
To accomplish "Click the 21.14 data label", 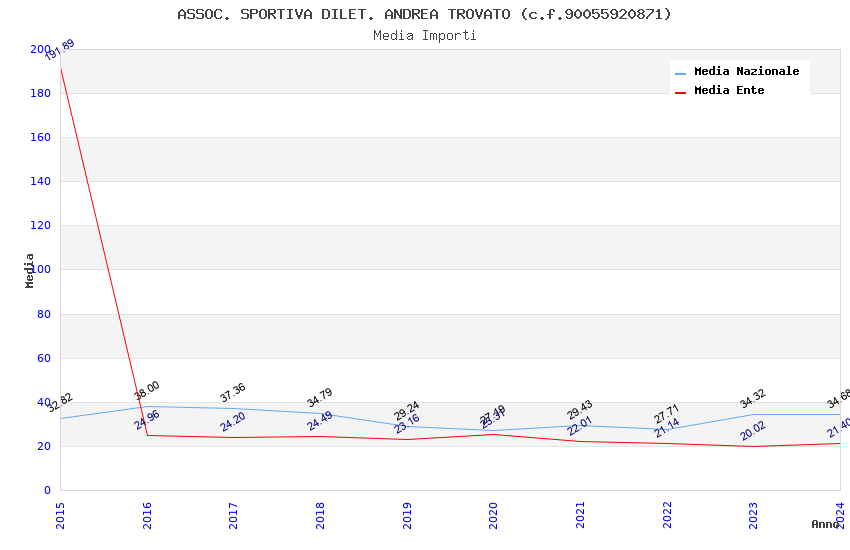I will (667, 428).
